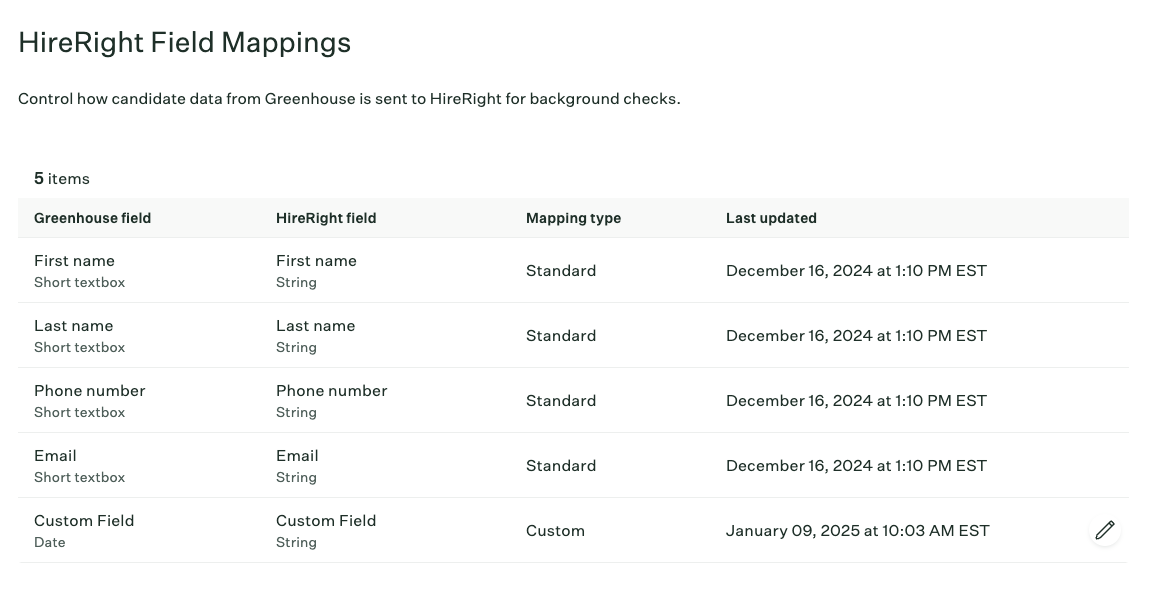This screenshot has height=601, width=1157.
Task: Click the HireRight Phone number field cell
Action: click(x=331, y=400)
